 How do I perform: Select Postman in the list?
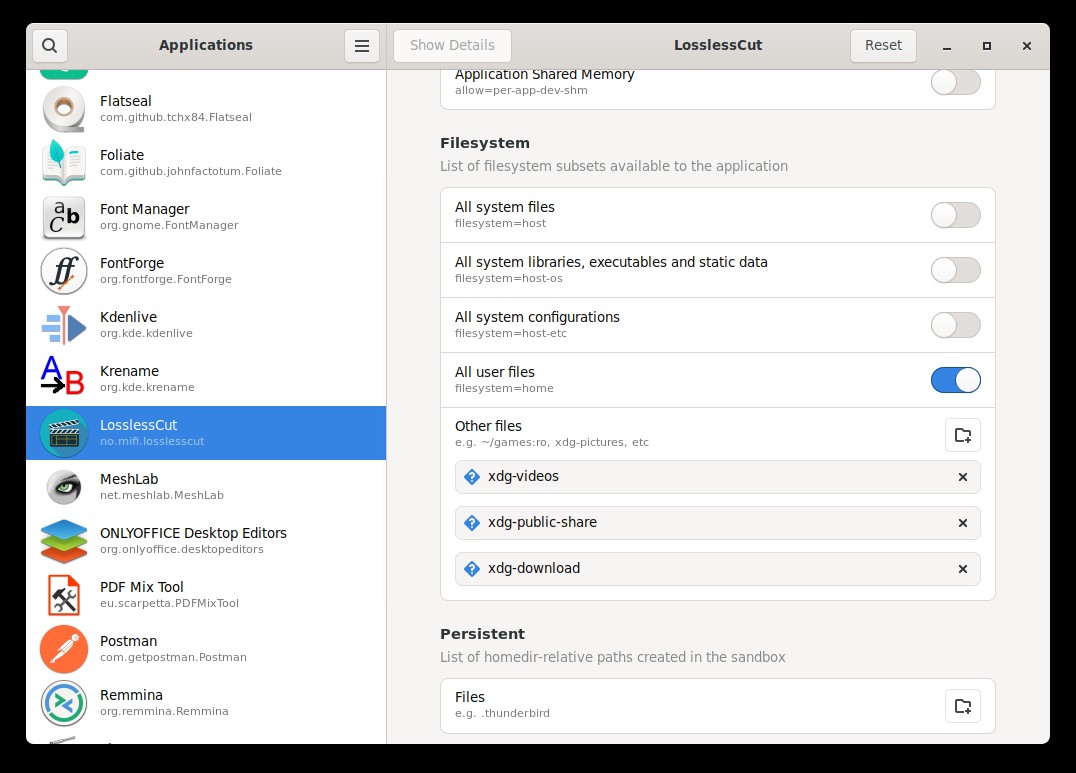[206, 649]
